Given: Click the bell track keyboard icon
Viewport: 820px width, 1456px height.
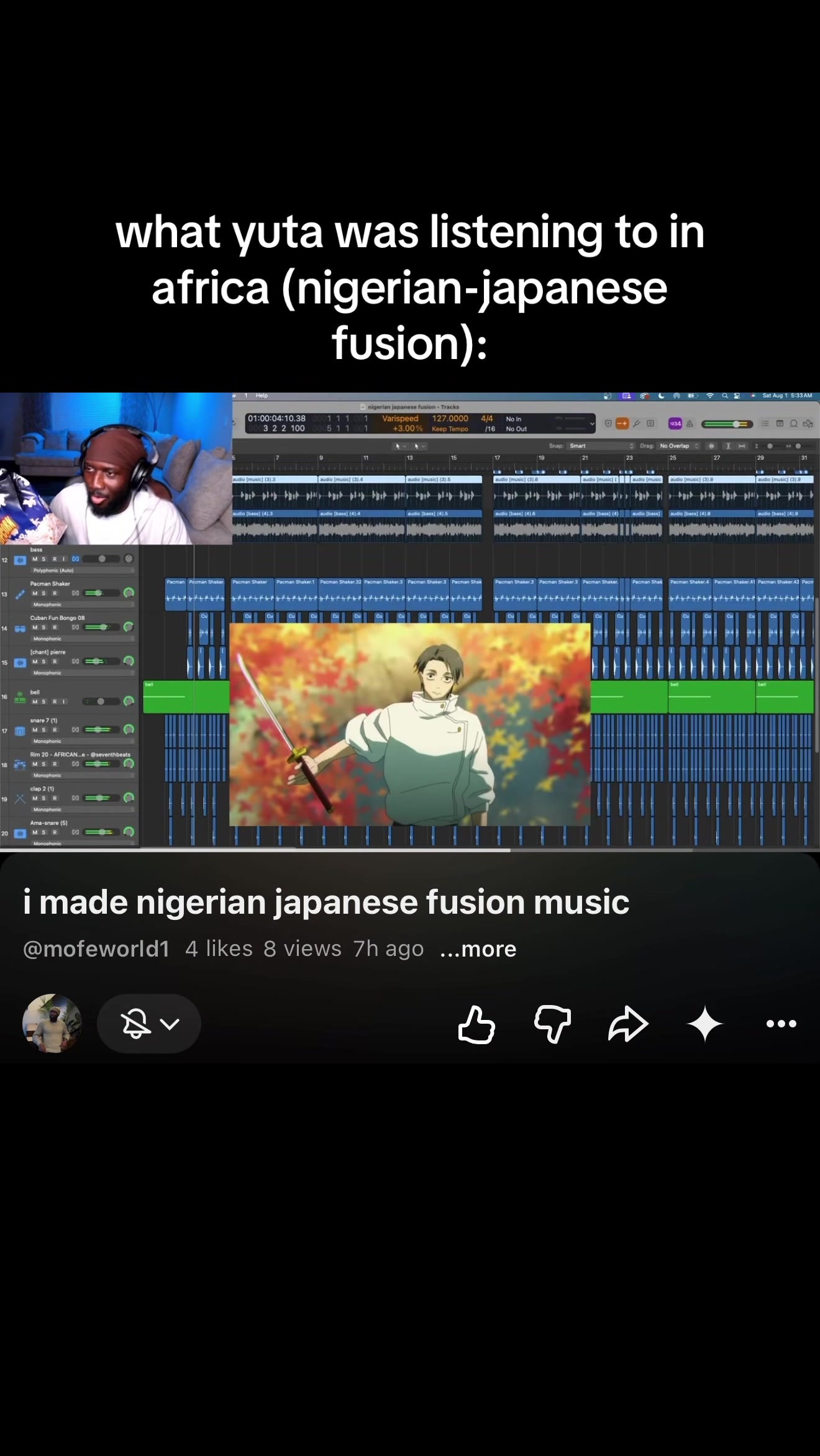Looking at the screenshot, I should pyautogui.click(x=20, y=697).
